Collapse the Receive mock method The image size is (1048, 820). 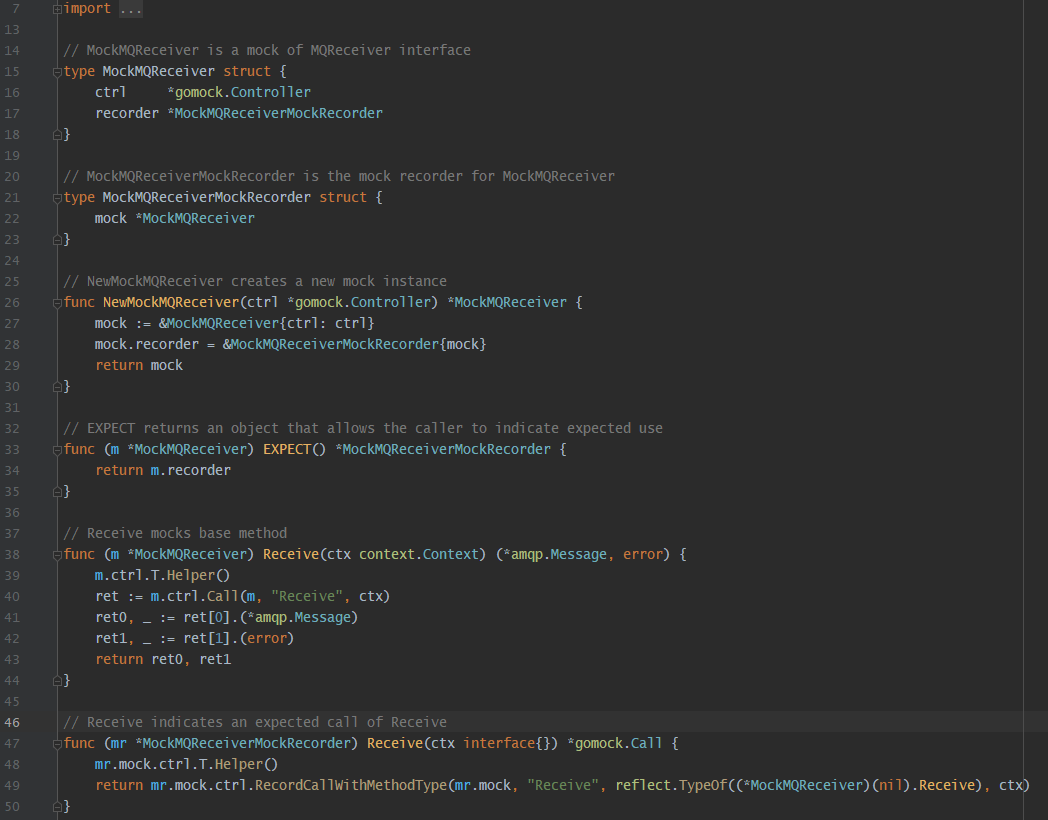(57, 554)
